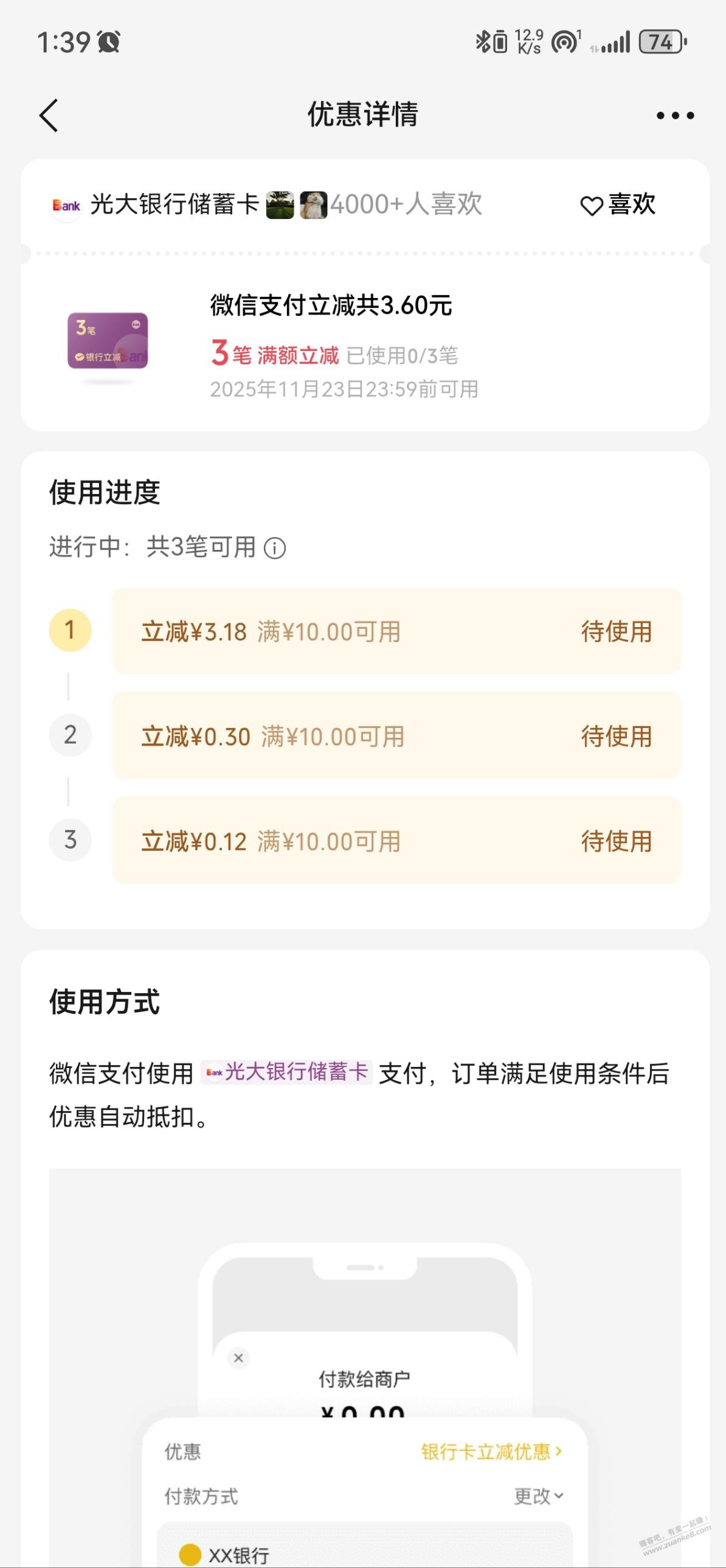Tap step 3 circle indicator
726x1568 pixels.
coord(70,840)
